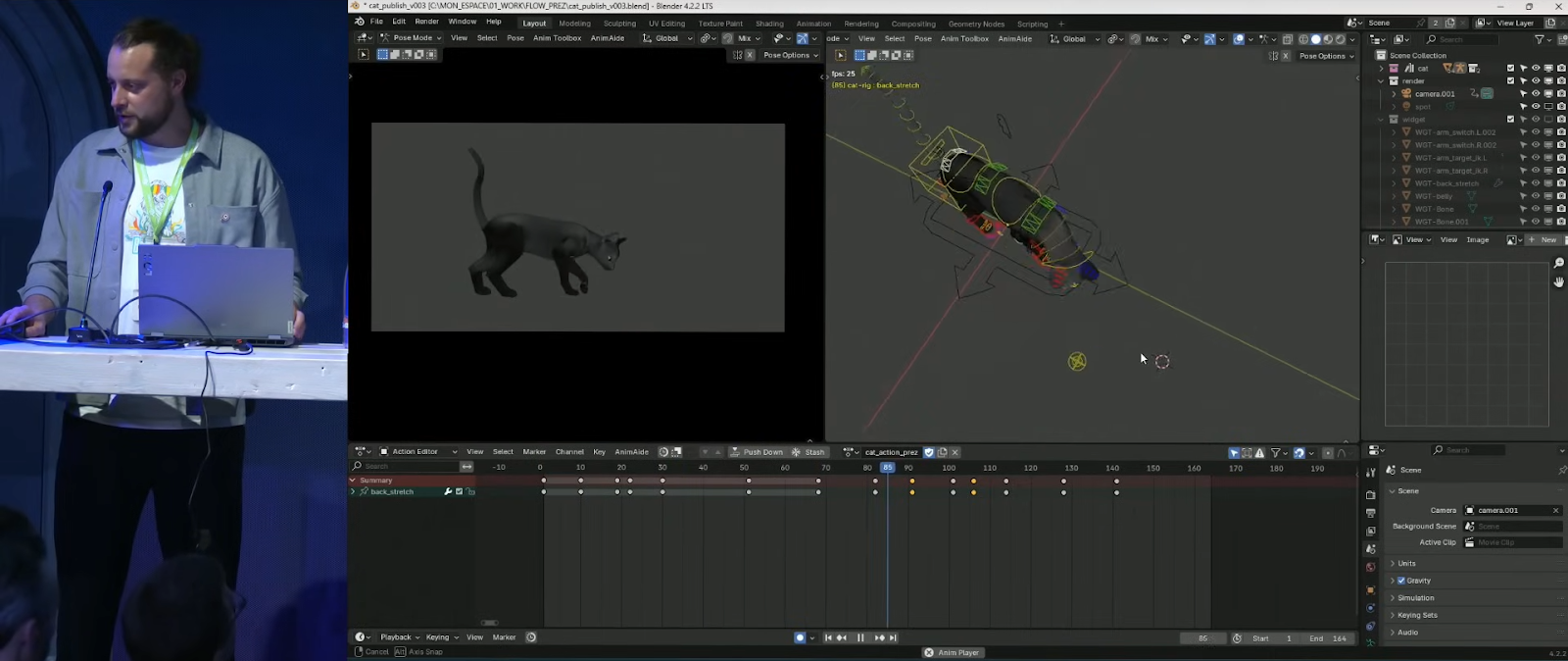1568x661 pixels.
Task: Pause animation playback
Action: click(x=860, y=637)
